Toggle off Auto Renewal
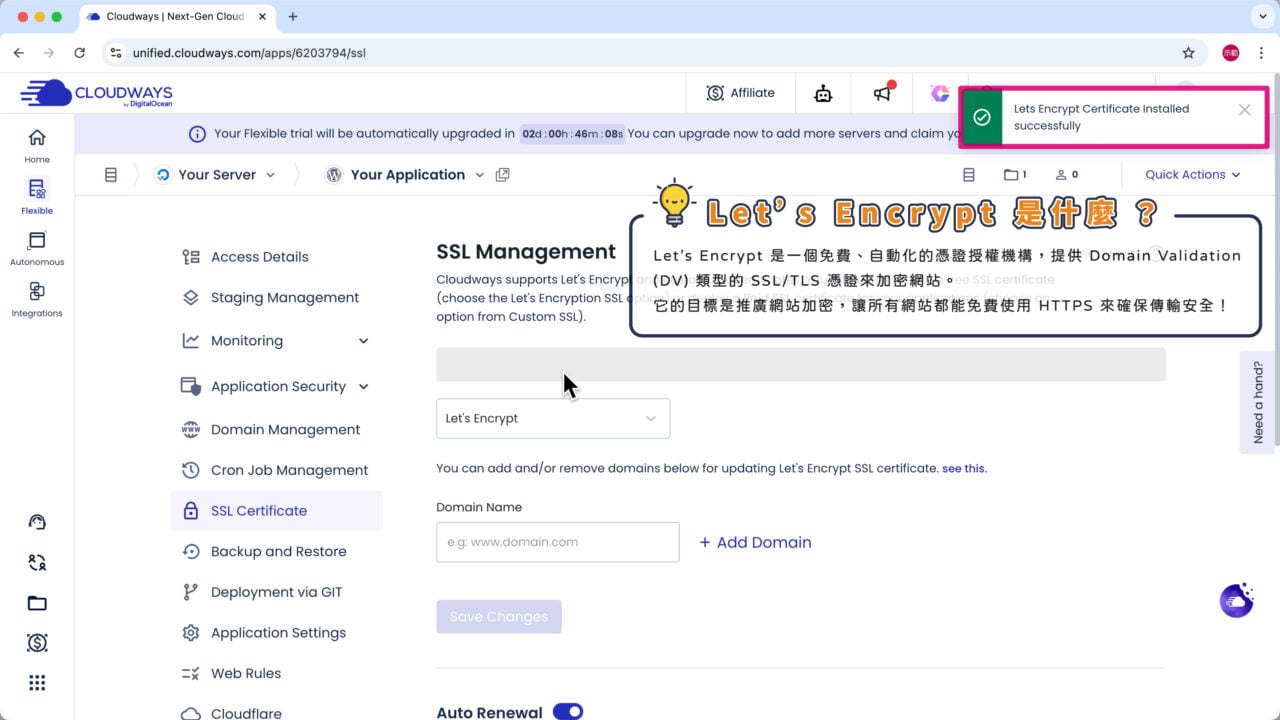1280x720 pixels. 567,711
